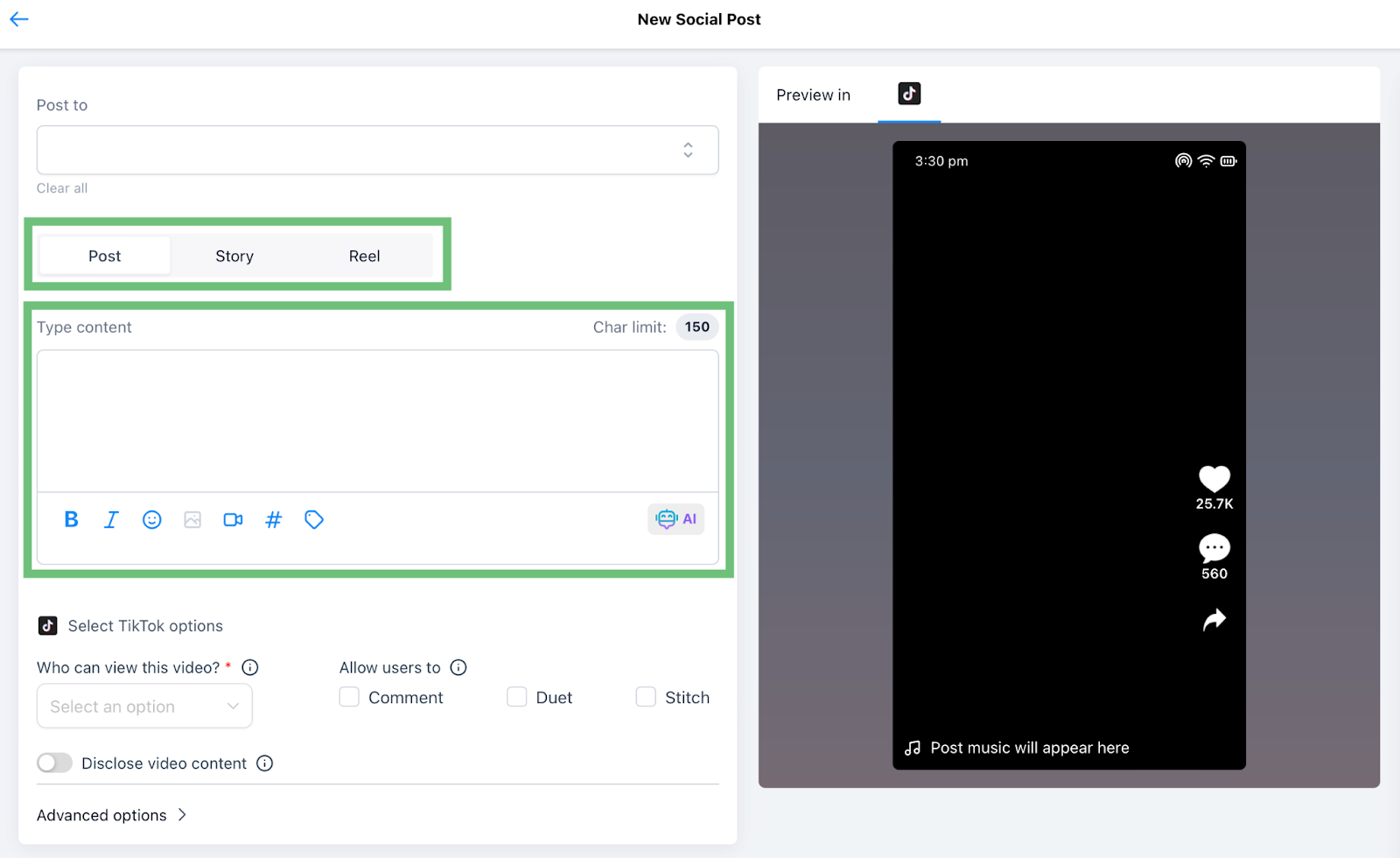The image size is (1400, 858).
Task: Click inside the Type content text area
Action: (377, 421)
